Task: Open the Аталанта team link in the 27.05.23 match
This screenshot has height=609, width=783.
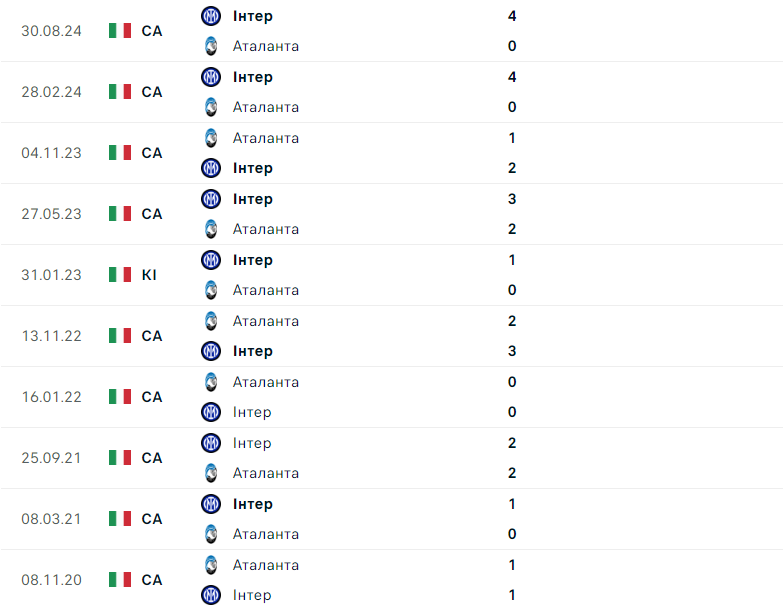Action: (x=265, y=229)
